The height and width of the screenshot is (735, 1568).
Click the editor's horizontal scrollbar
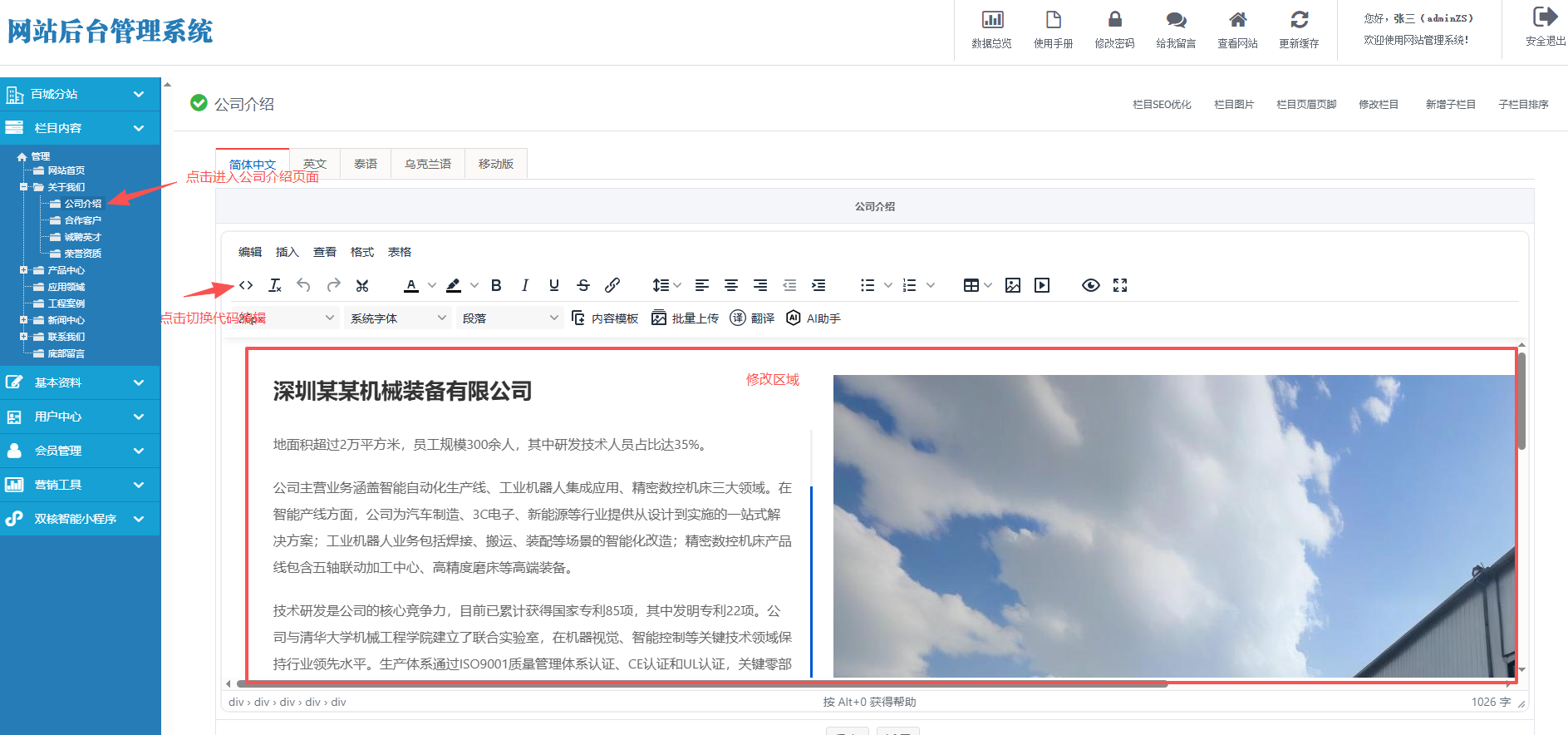(x=702, y=684)
